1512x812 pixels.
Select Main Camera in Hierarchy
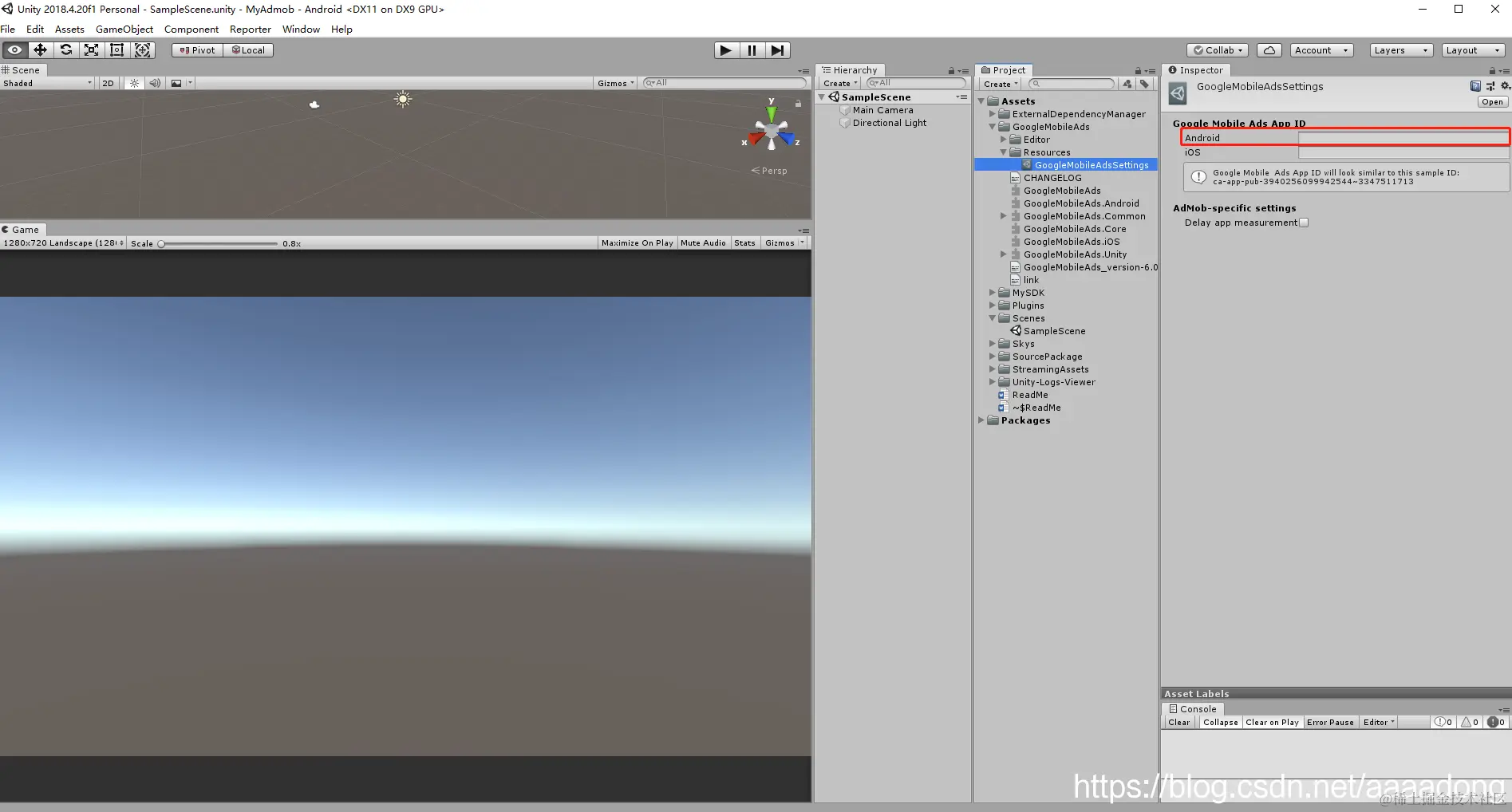pyautogui.click(x=882, y=110)
